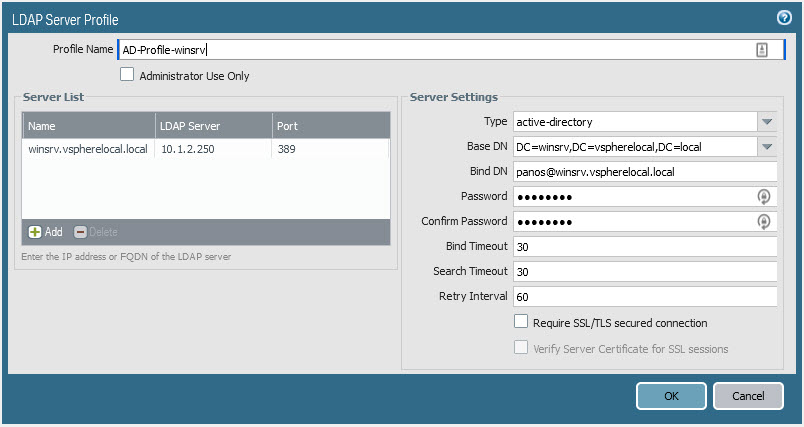Screen dimensions: 804x427
Task: Click the Port column header
Action: coord(330,126)
